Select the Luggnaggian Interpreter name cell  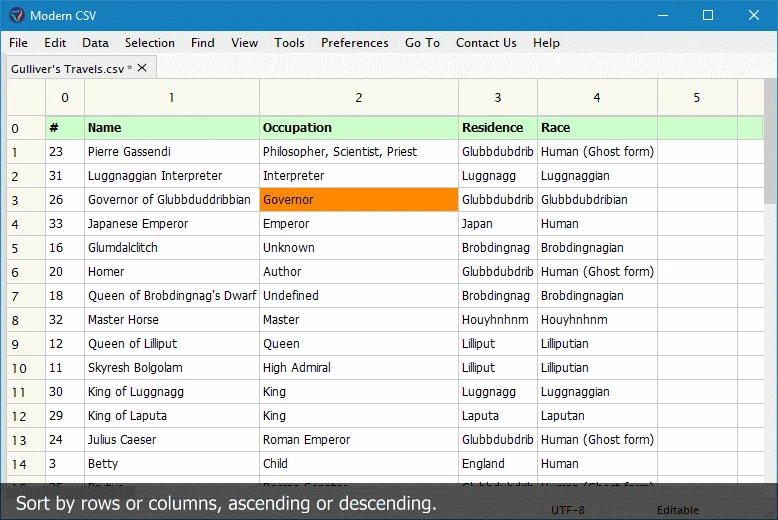172,176
